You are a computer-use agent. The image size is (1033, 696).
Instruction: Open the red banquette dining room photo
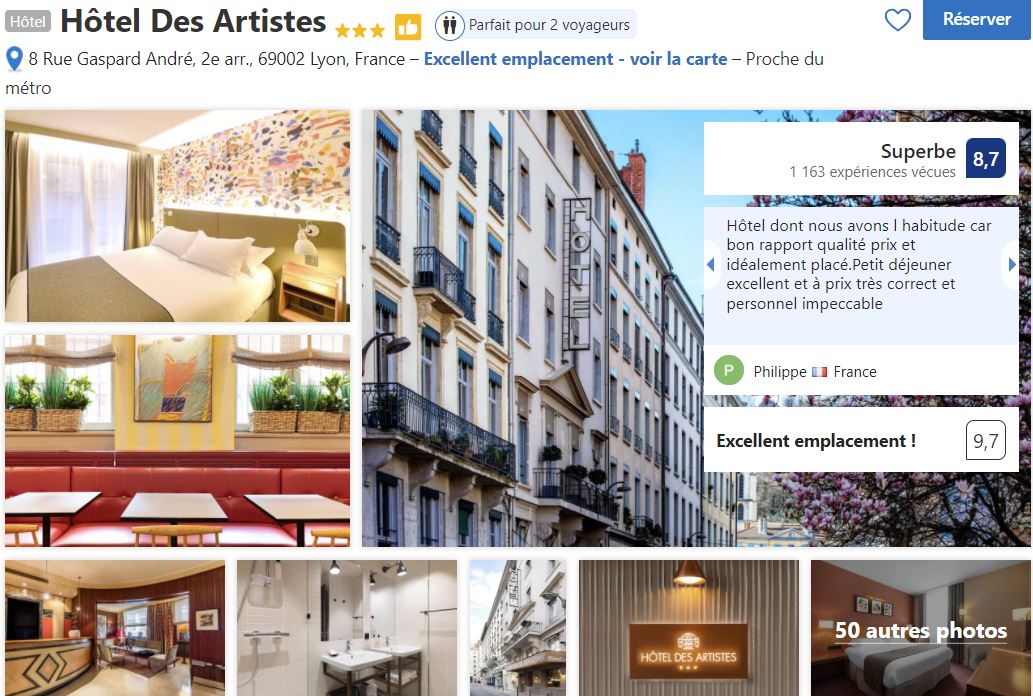177,440
